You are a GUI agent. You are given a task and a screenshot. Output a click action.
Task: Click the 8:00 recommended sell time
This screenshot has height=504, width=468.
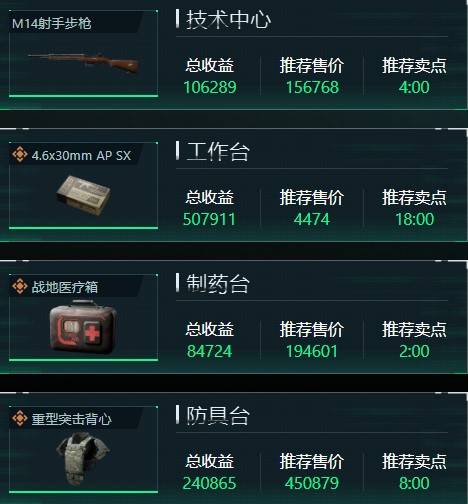414,483
